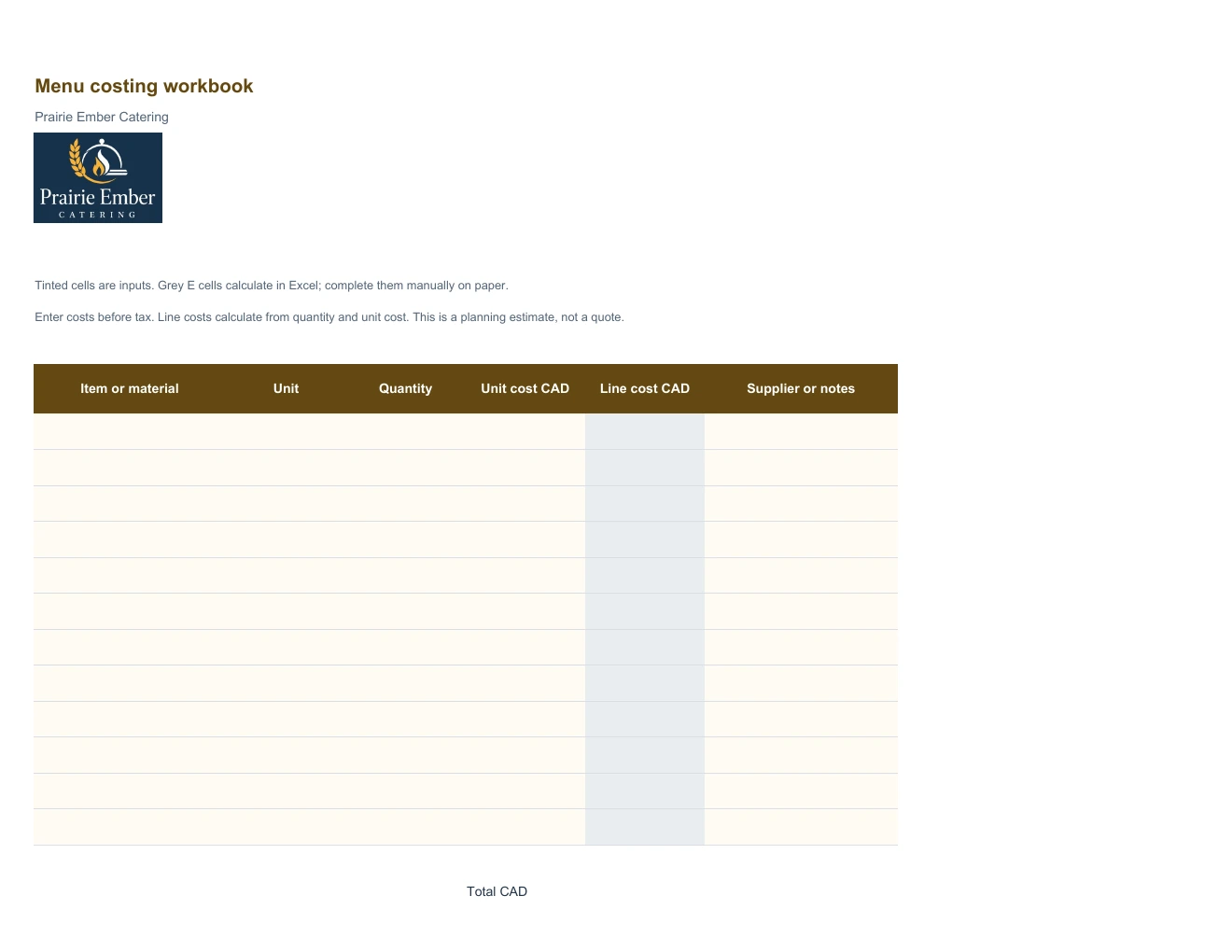The height and width of the screenshot is (952, 1232).
Task: Select the Line cost CAD header
Action: point(645,388)
